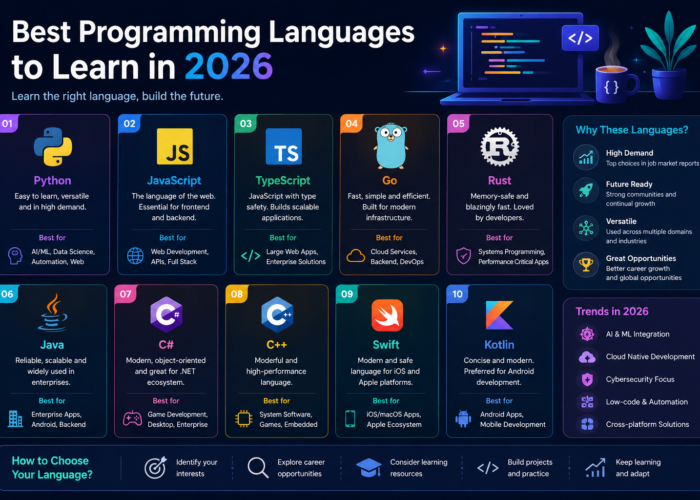Screen dimensions: 700x500
Task: Click 'Memory-safe and blazingly fast' description
Action: 500,207
